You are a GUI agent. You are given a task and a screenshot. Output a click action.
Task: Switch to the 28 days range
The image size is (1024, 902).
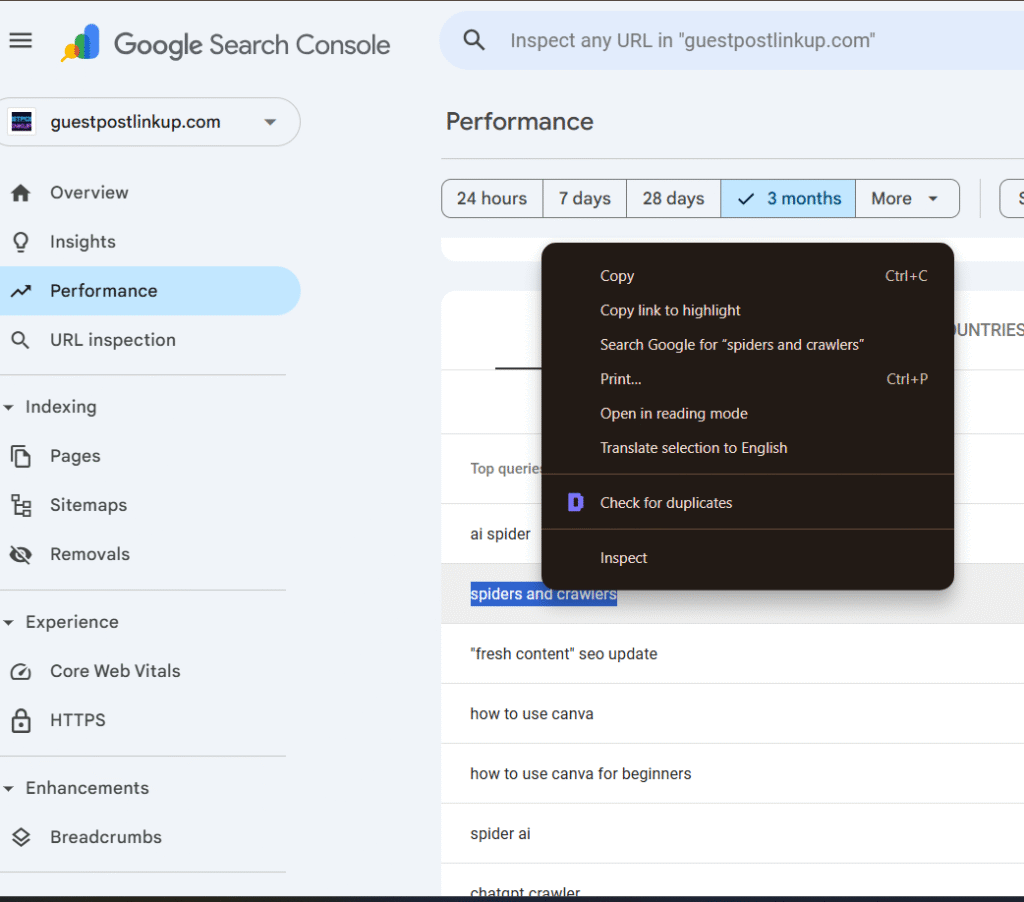click(673, 198)
